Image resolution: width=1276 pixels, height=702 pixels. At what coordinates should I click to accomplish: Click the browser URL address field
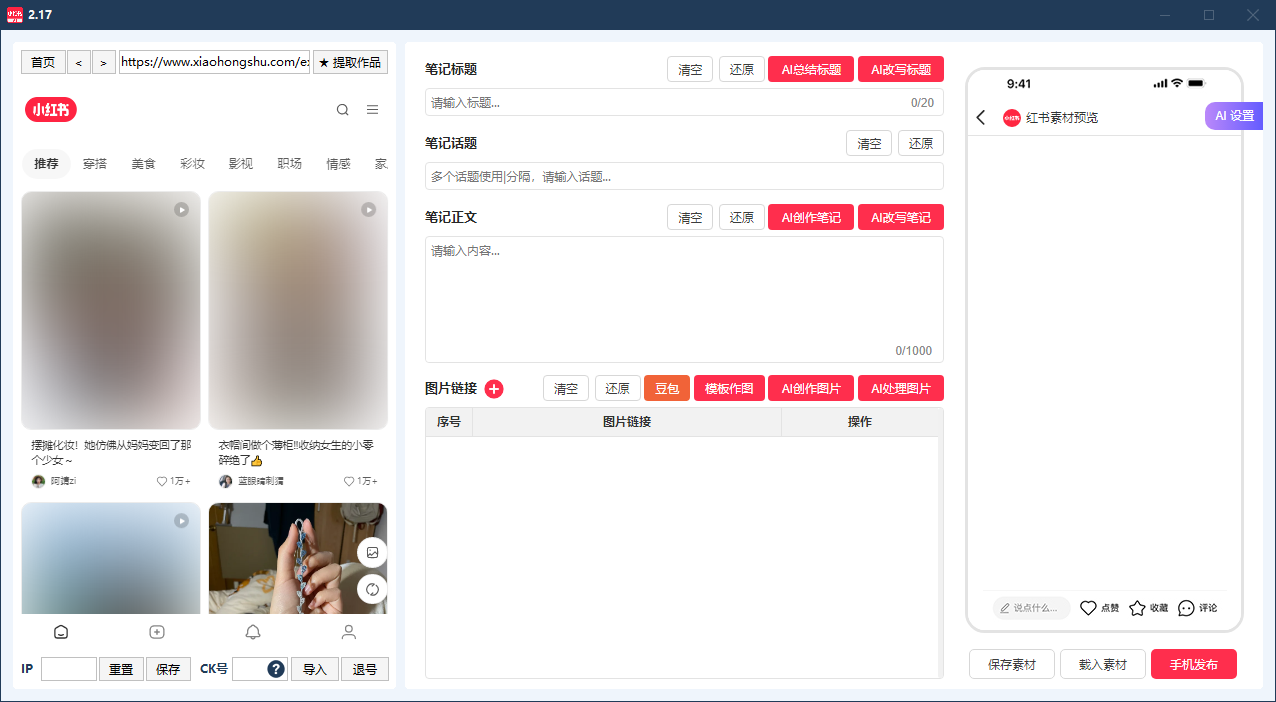213,61
